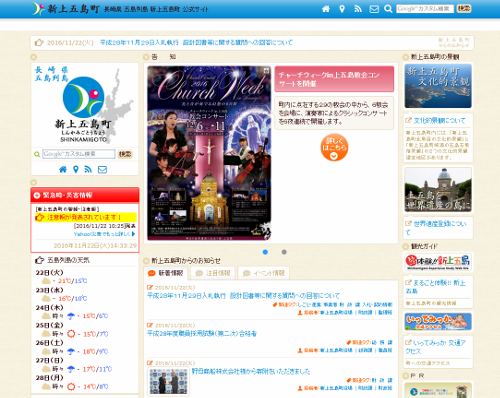Collapse the 緊急時・災害情報 red panel header
This screenshot has width=500, height=398.
pyautogui.click(x=85, y=195)
